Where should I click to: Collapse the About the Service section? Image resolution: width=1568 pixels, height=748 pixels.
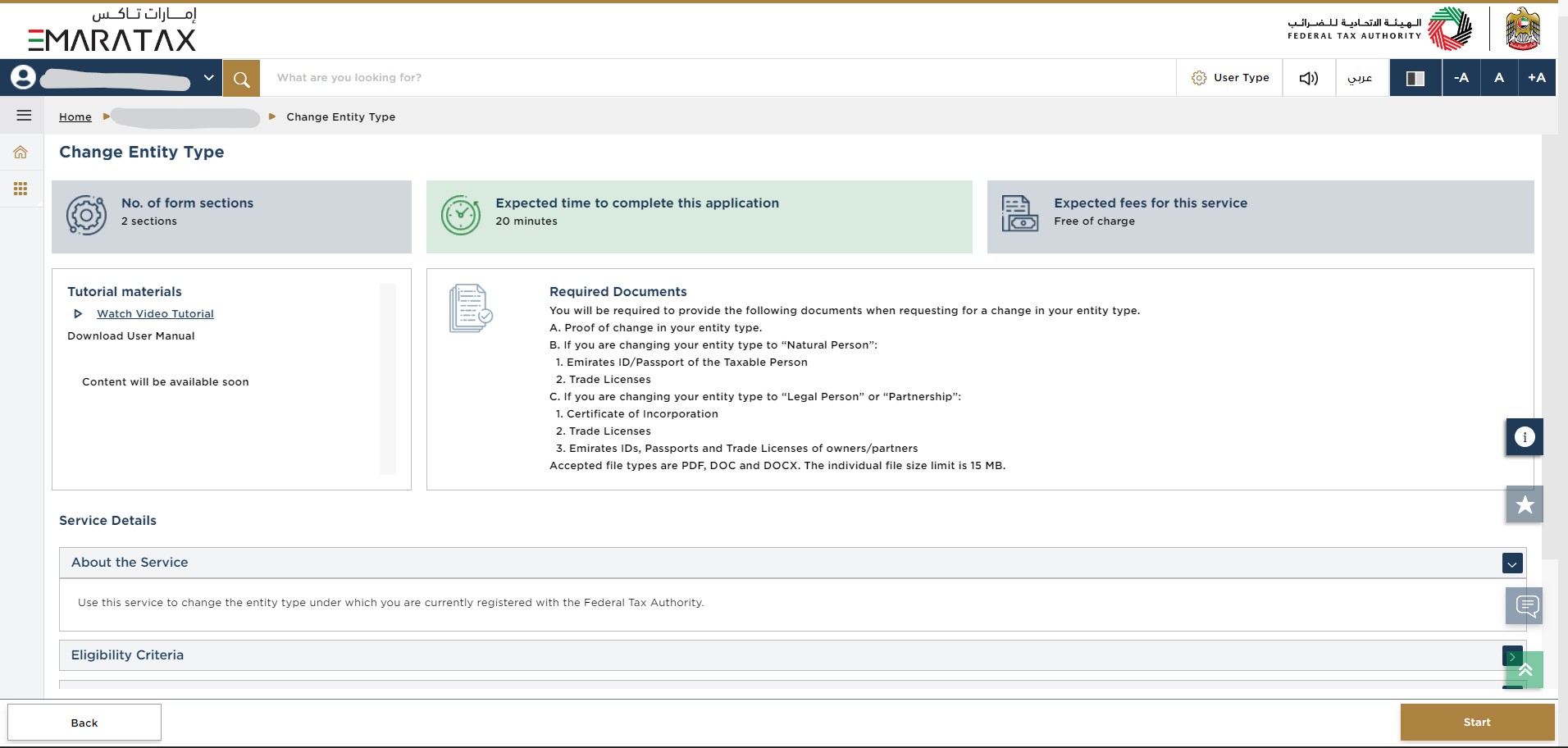[1511, 563]
